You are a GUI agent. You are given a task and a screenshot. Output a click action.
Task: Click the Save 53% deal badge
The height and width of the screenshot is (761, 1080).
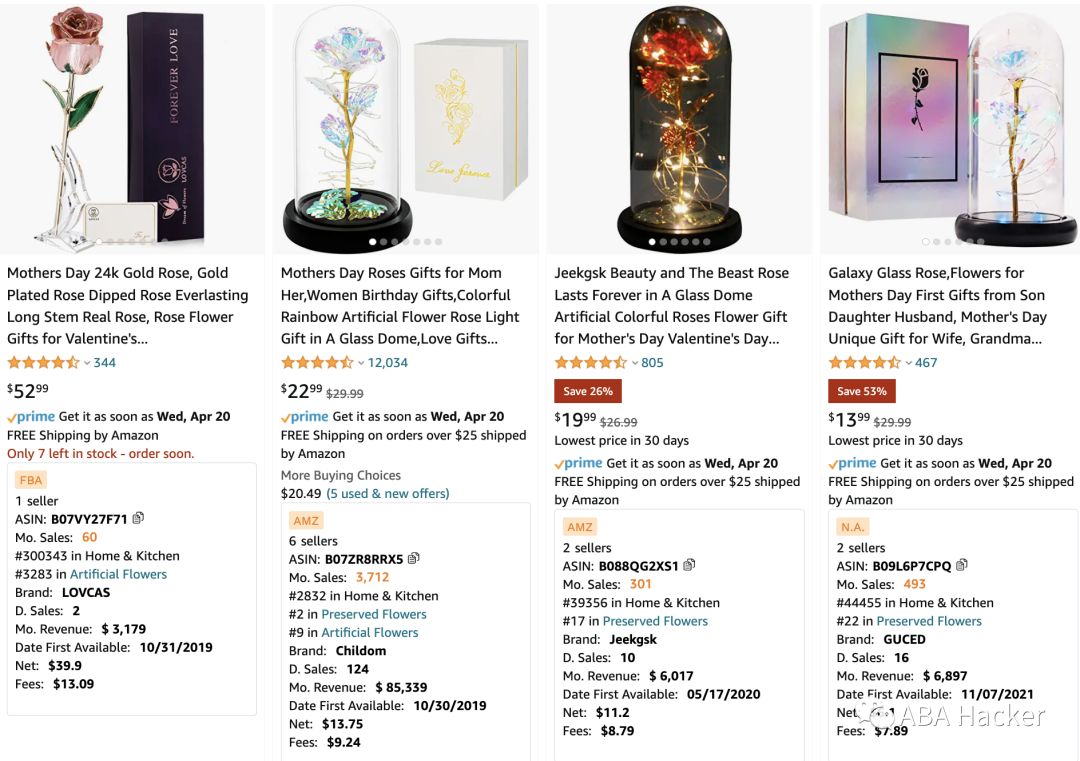click(x=862, y=391)
